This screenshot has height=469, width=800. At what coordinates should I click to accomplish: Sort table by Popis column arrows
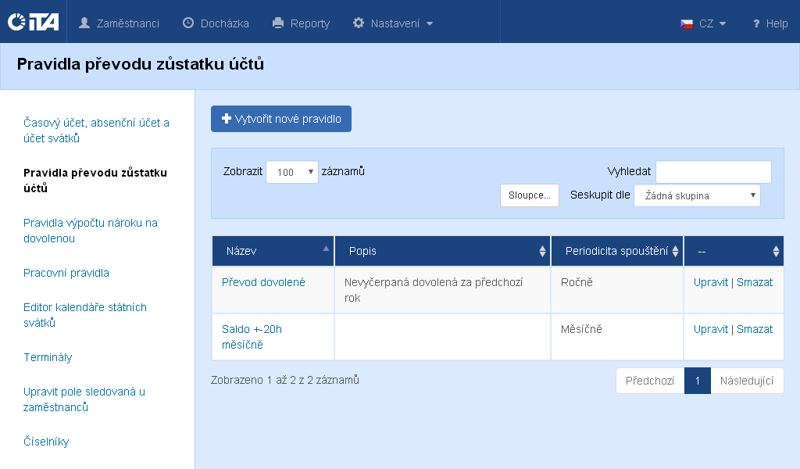pos(543,251)
